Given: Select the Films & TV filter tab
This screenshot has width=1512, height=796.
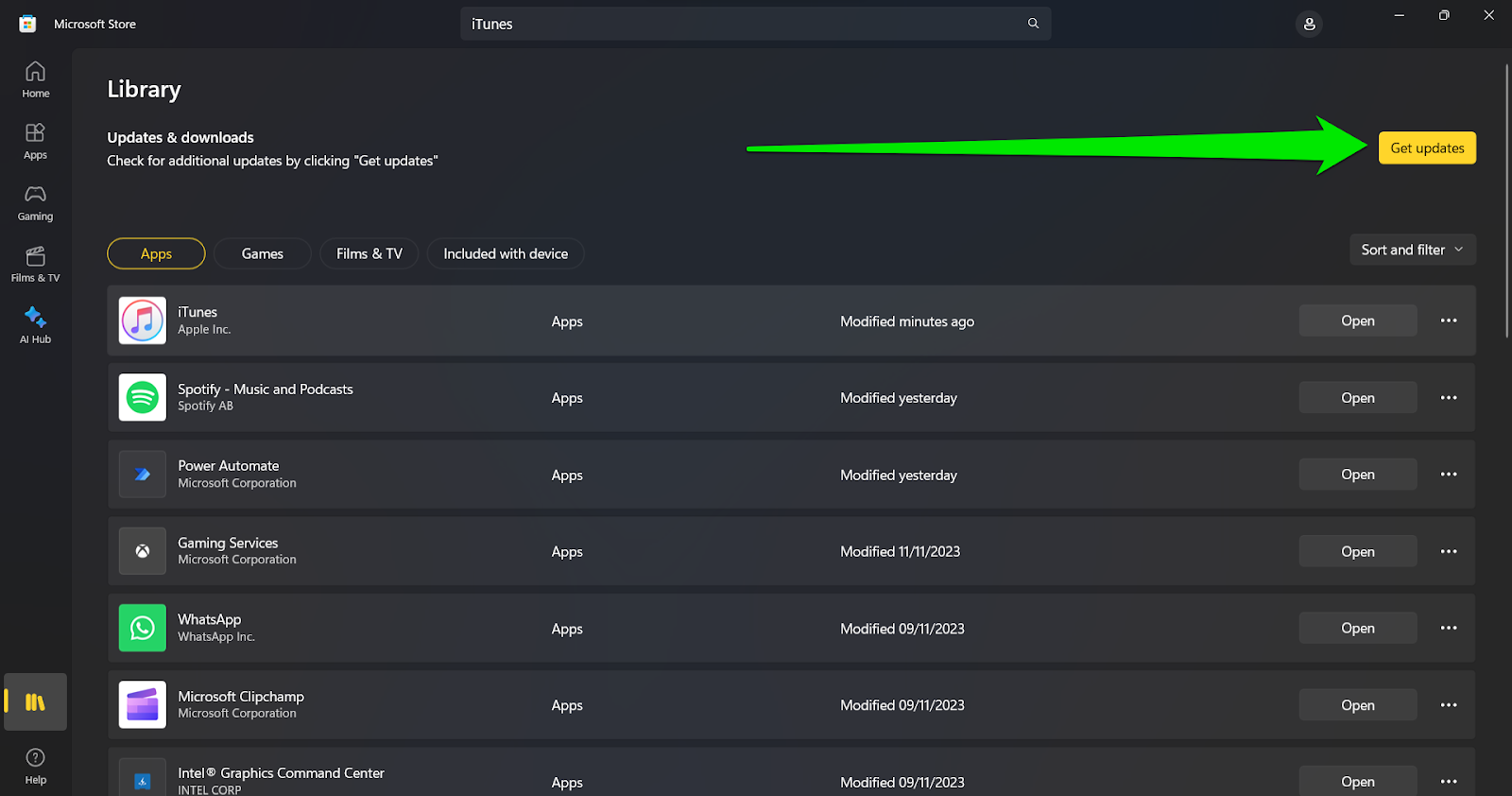Looking at the screenshot, I should tap(369, 253).
